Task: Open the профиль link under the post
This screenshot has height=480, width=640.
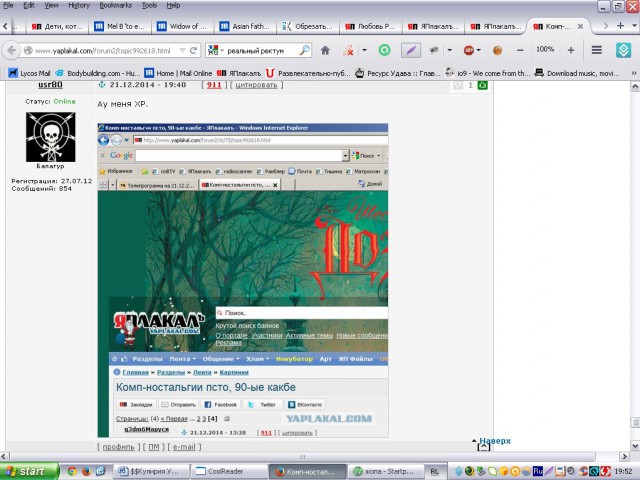Action: pyautogui.click(x=118, y=447)
